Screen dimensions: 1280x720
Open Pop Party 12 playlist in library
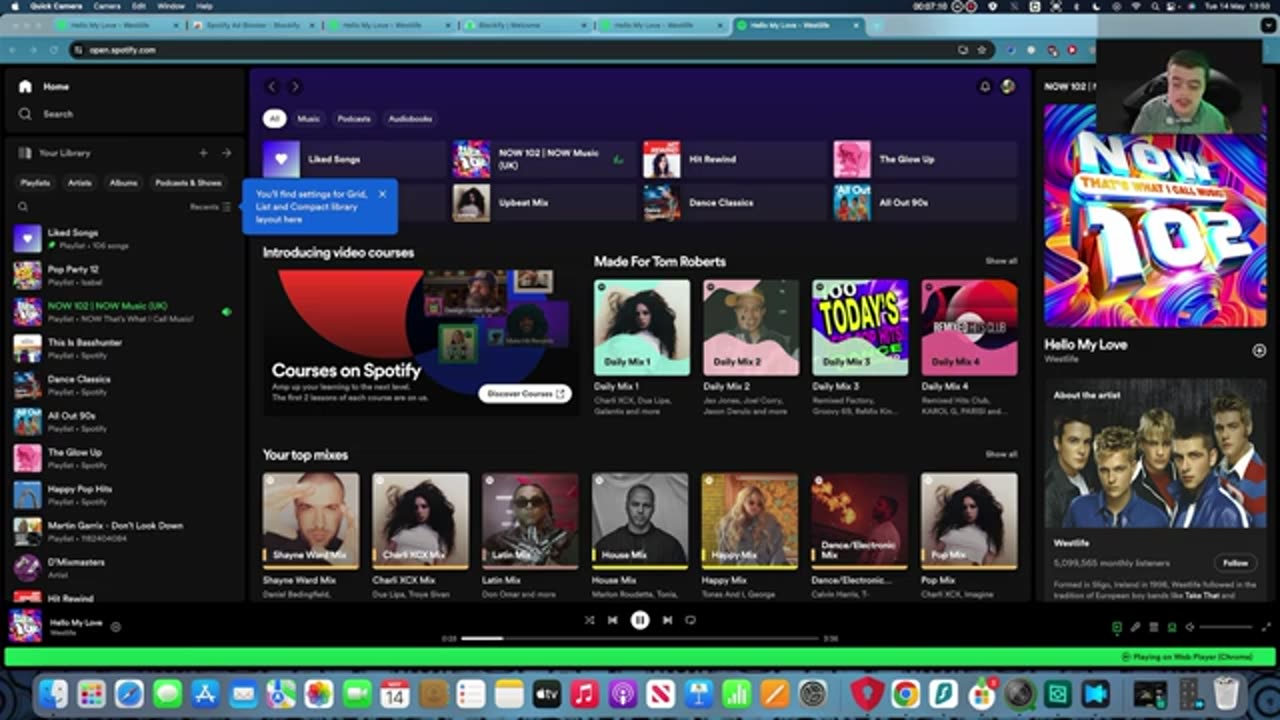click(x=125, y=275)
